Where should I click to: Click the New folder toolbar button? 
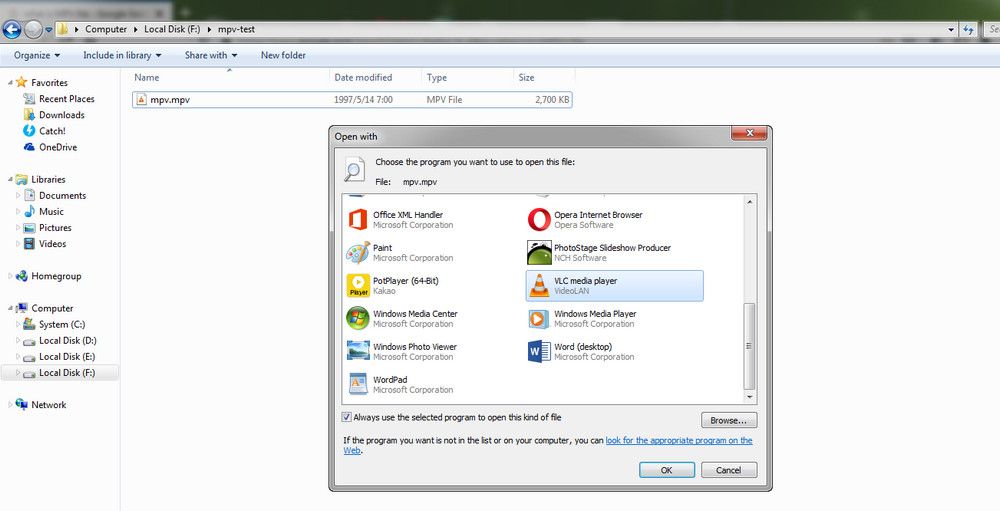point(283,56)
